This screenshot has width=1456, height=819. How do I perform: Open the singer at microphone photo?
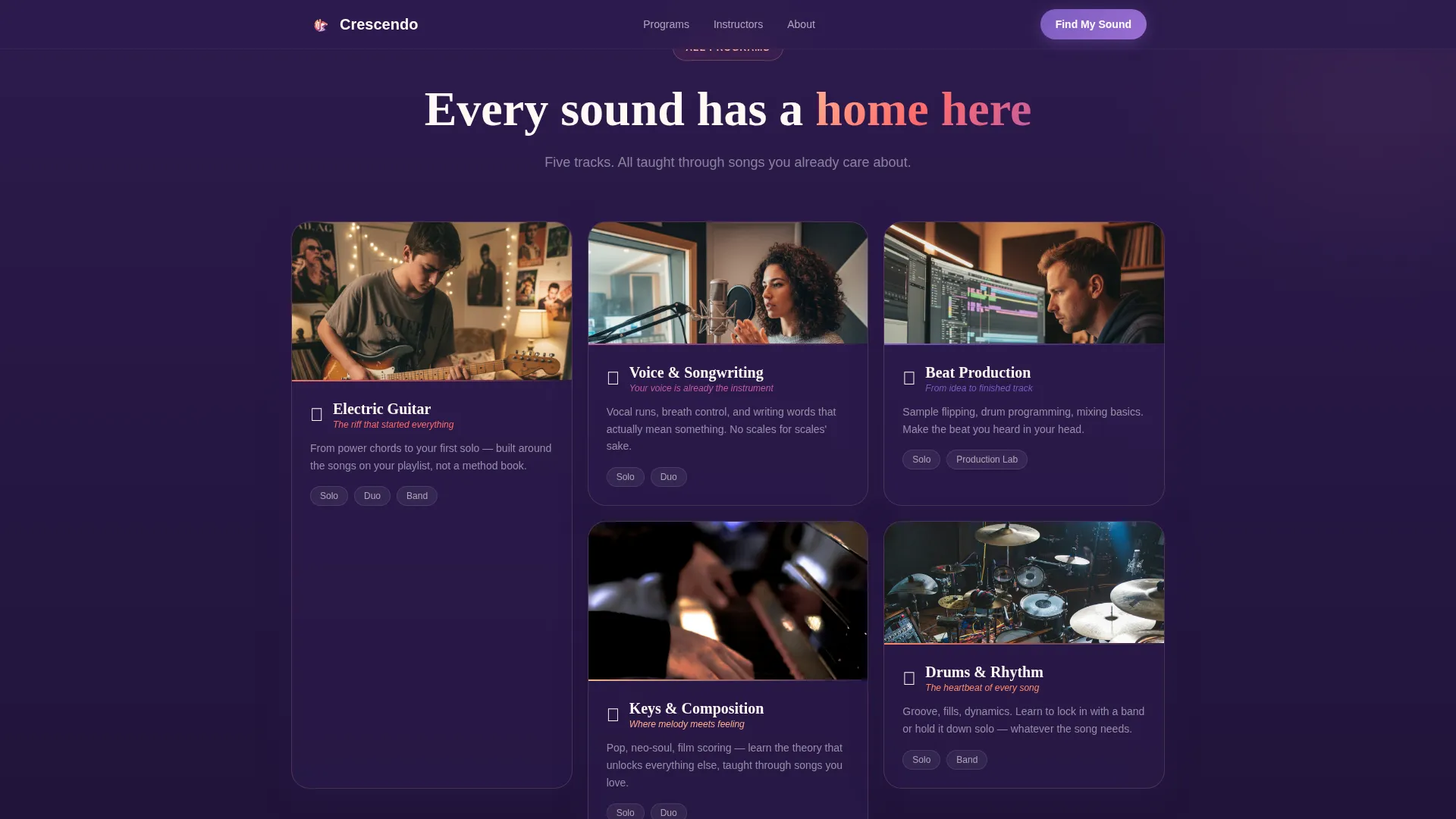point(728,283)
